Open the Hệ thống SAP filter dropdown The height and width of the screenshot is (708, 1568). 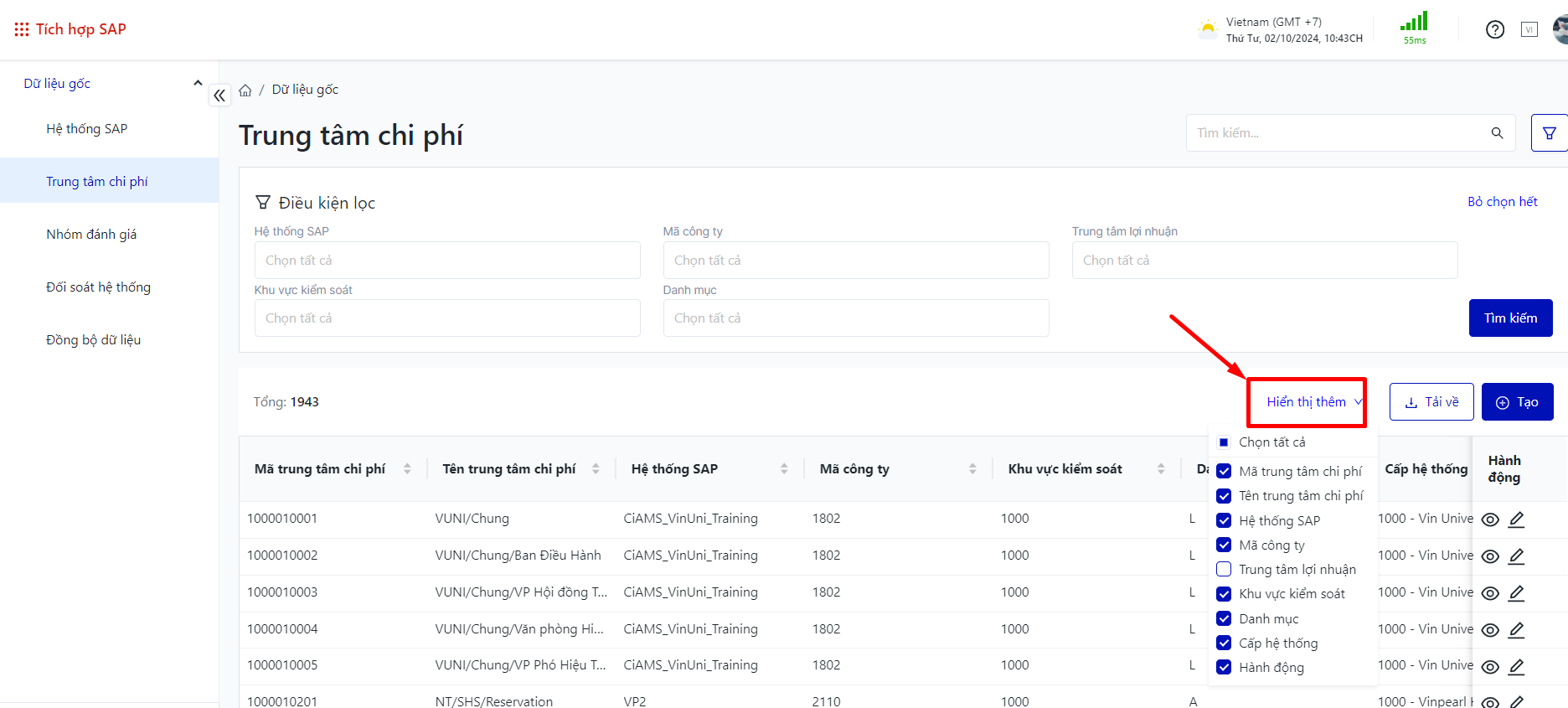coord(446,261)
